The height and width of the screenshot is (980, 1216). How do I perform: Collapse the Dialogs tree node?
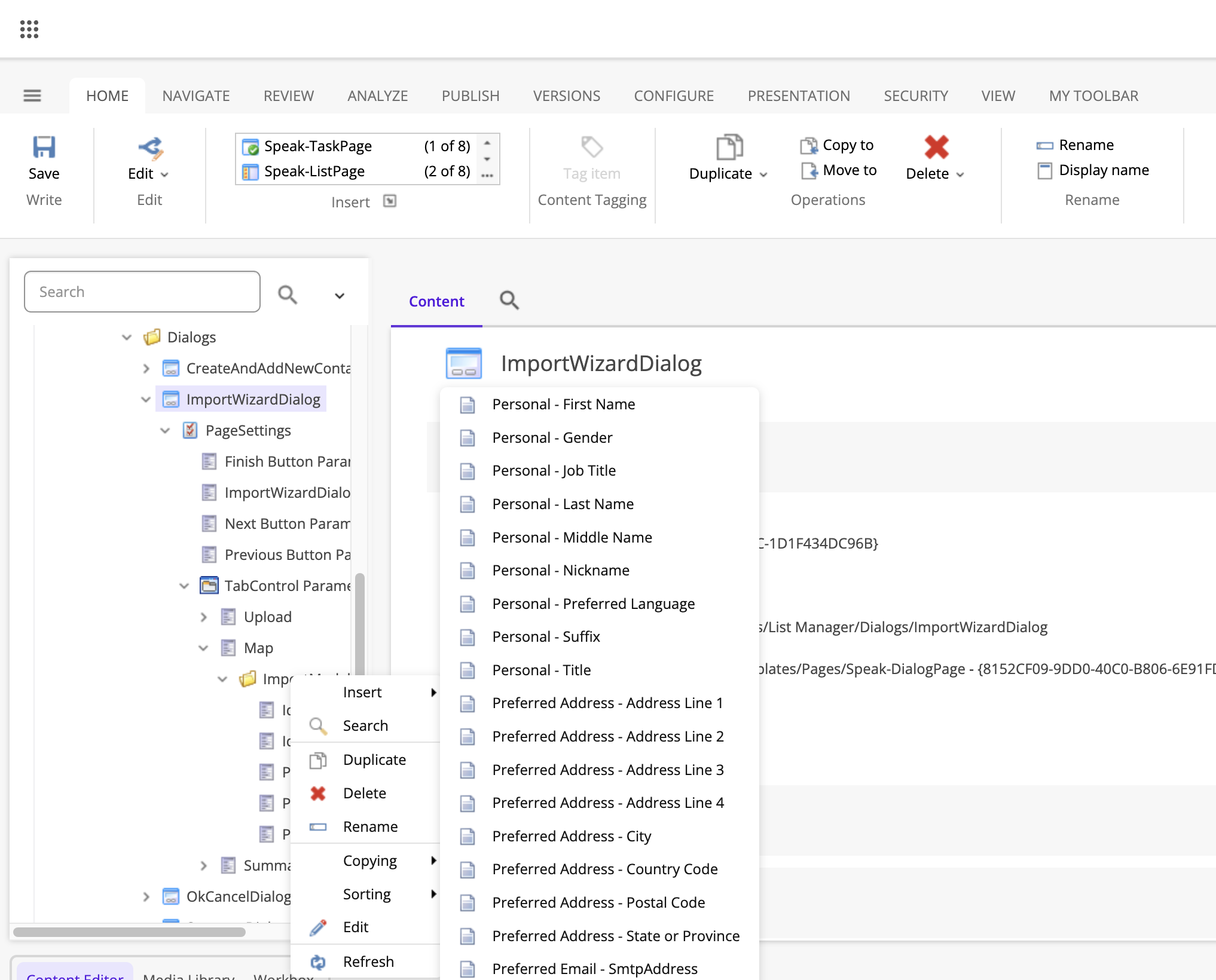pyautogui.click(x=127, y=338)
